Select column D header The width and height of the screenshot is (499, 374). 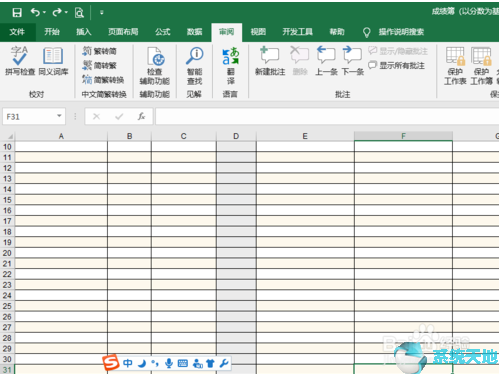(x=236, y=136)
